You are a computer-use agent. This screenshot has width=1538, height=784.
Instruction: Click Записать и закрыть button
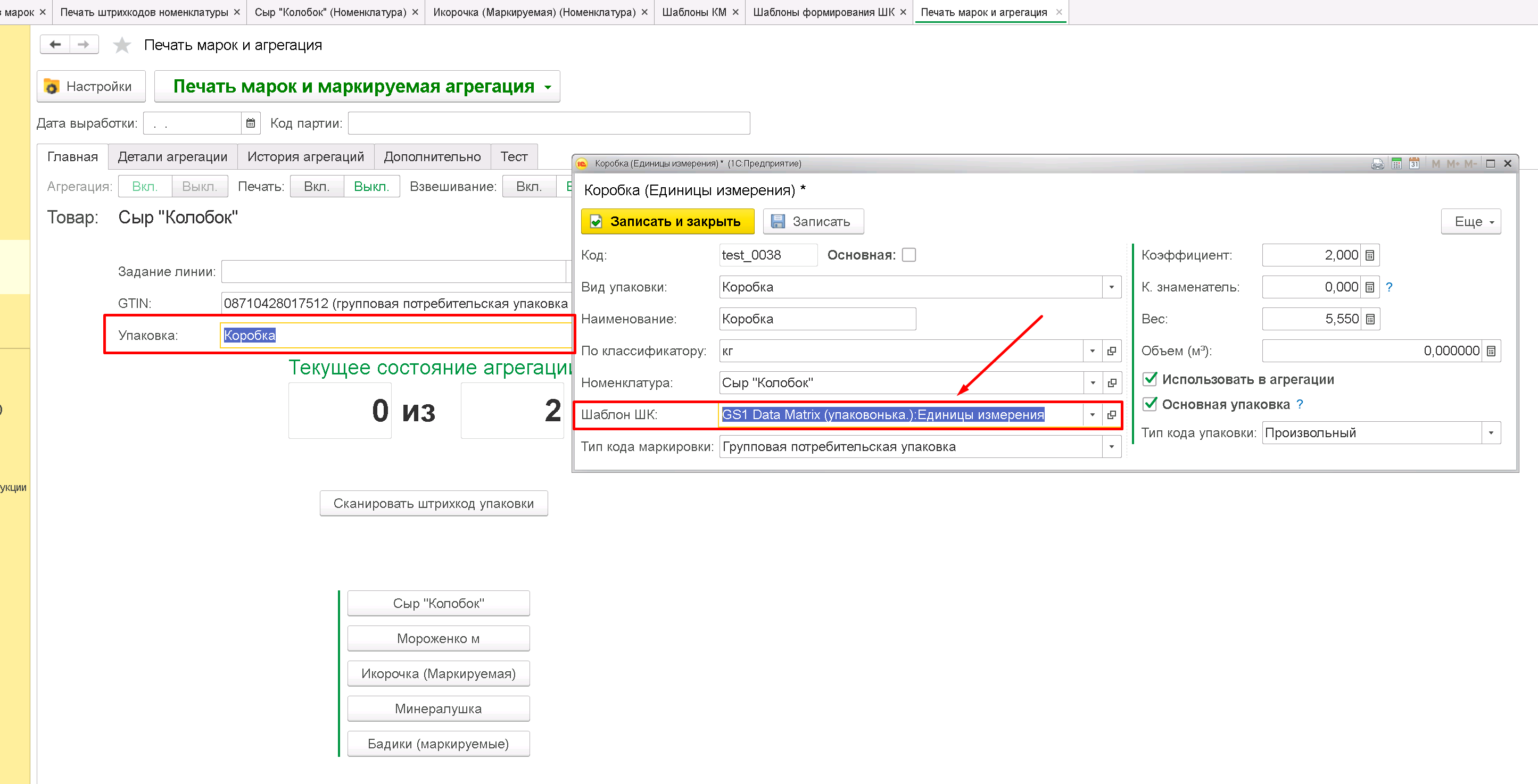(667, 221)
